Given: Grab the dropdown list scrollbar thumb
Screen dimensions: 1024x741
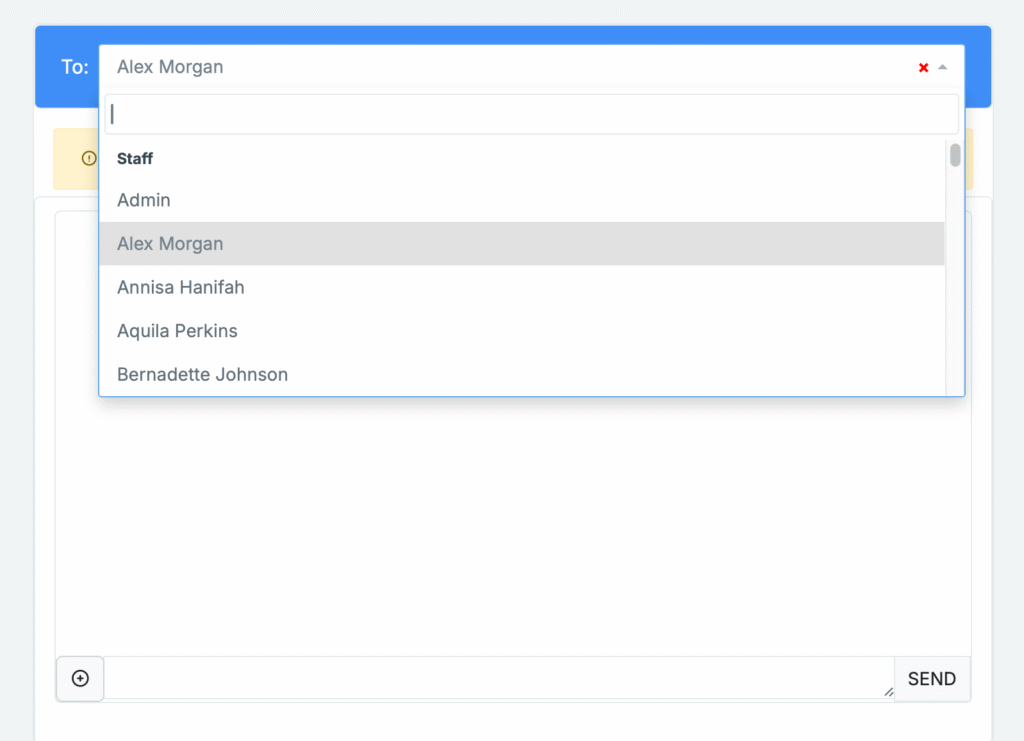Looking at the screenshot, I should pos(955,155).
